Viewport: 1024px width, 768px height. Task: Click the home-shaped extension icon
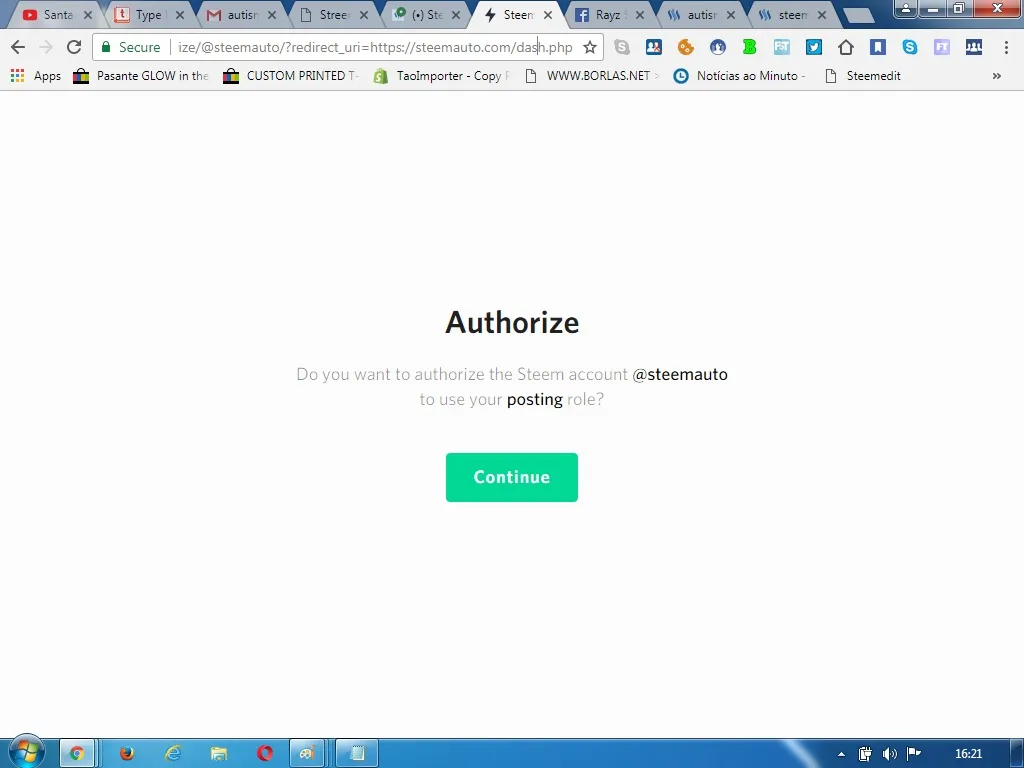(x=846, y=47)
